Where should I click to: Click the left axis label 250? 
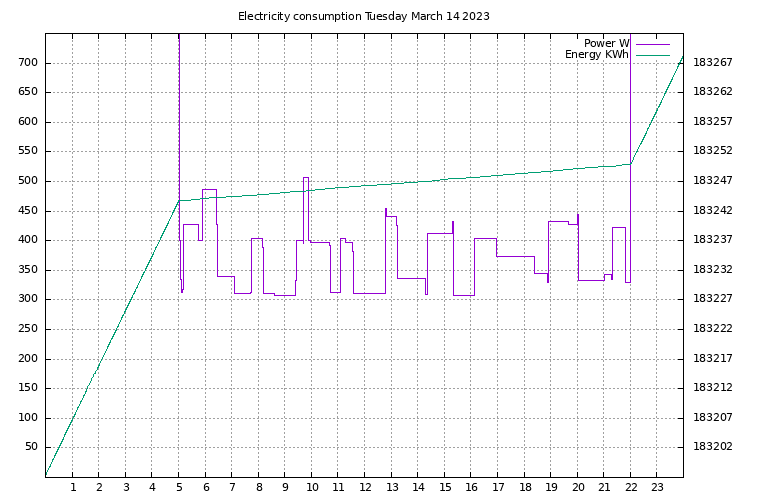coord(28,329)
